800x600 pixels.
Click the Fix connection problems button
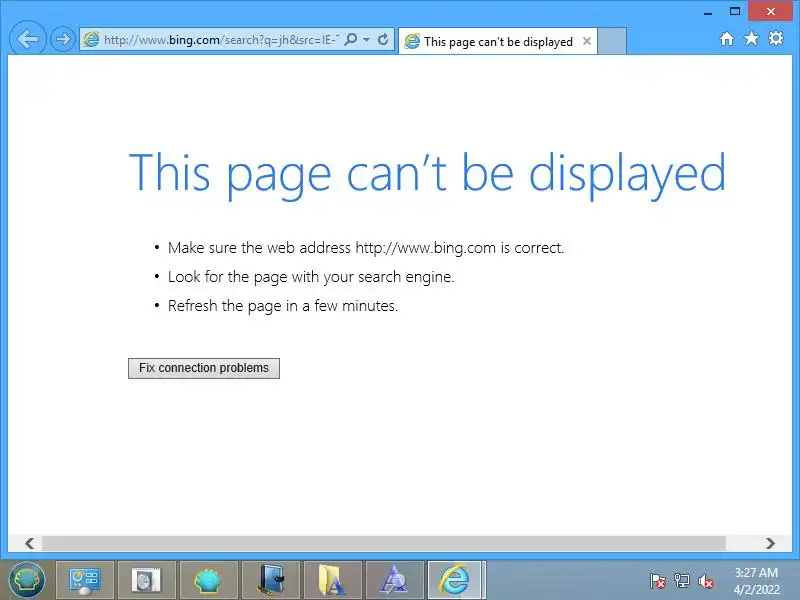tap(204, 368)
